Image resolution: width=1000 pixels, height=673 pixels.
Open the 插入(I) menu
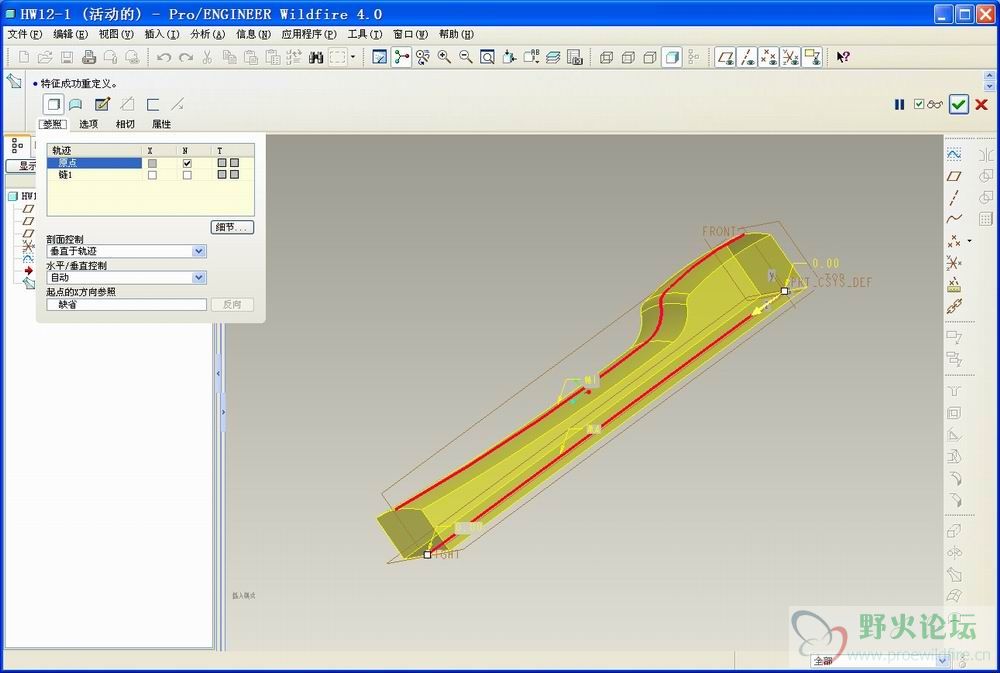(161, 34)
